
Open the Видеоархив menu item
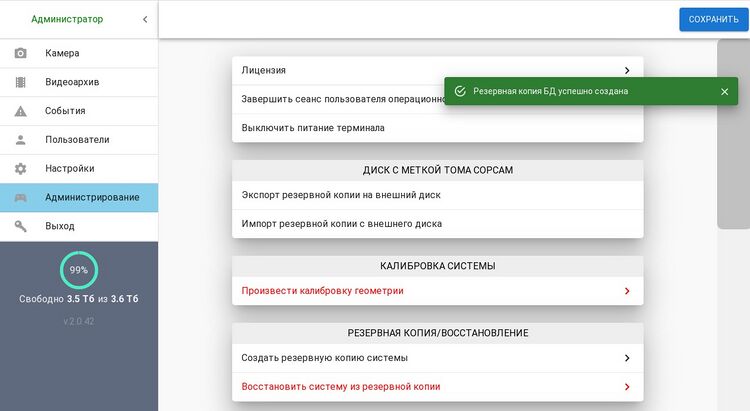[x=72, y=82]
